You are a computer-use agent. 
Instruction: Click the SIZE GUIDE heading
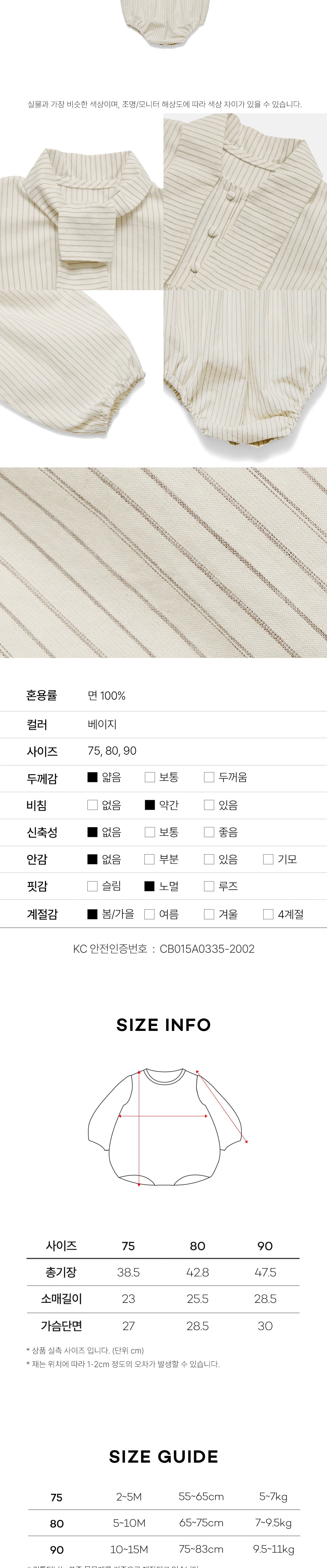163,1457
